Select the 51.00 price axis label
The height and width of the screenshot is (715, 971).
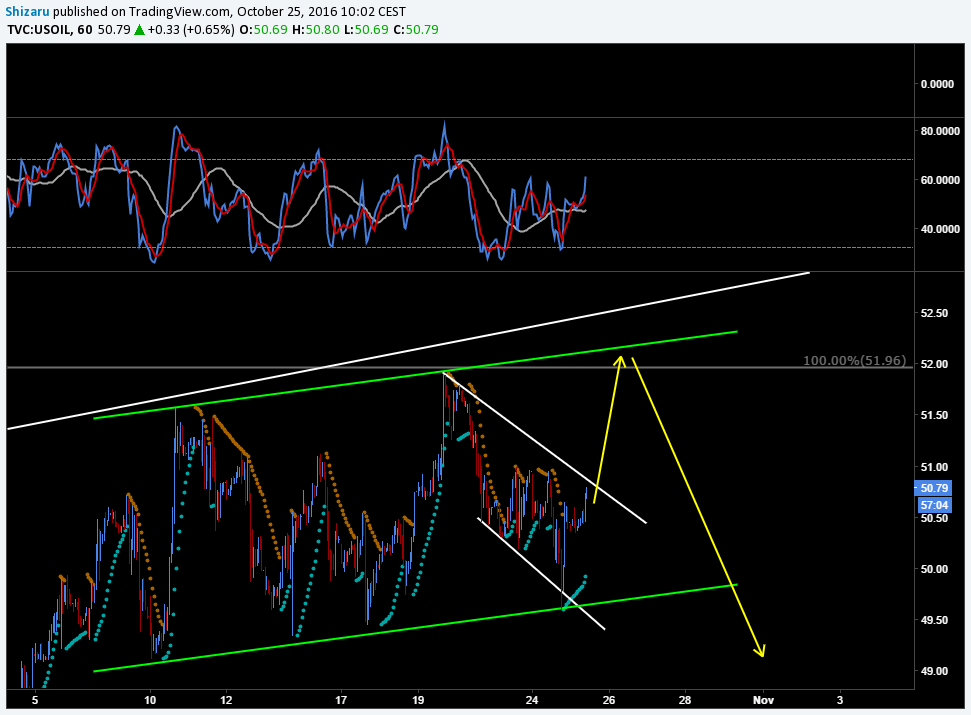[934, 467]
